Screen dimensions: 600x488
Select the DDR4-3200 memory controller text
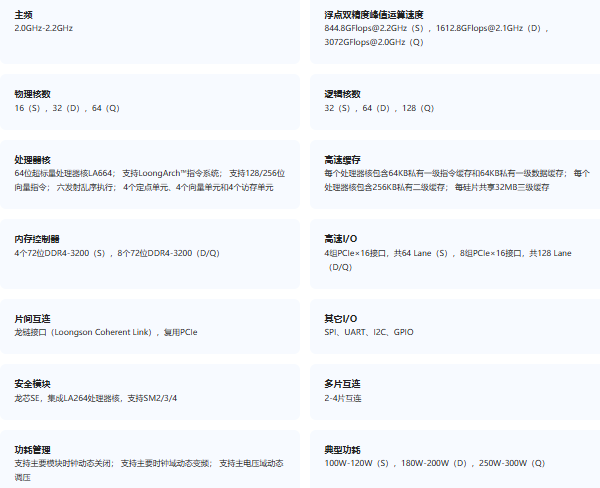click(117, 253)
